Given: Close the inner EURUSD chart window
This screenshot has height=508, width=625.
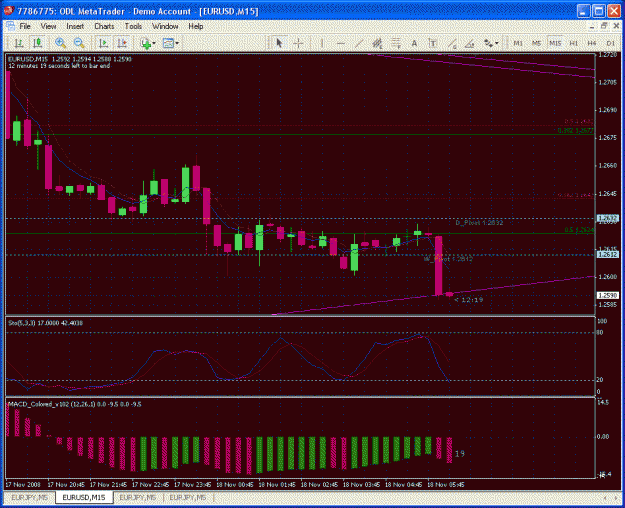Looking at the screenshot, I should click(x=616, y=26).
